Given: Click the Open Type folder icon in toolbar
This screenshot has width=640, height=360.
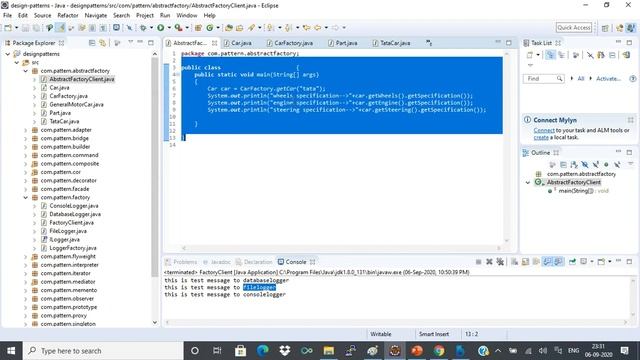Looking at the screenshot, I should [229, 28].
